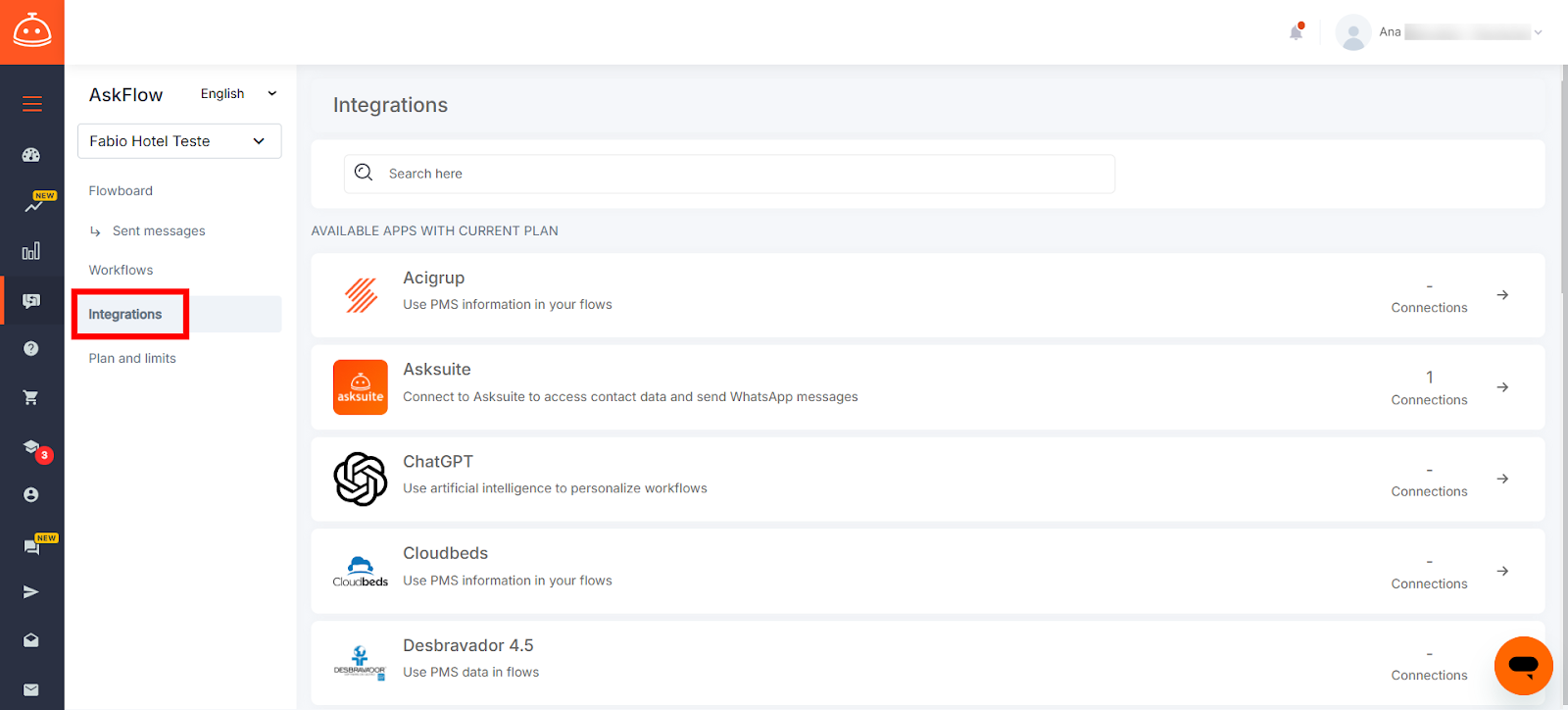Open the open envelope icon in sidebar
The width and height of the screenshot is (1568, 710).
click(31, 640)
